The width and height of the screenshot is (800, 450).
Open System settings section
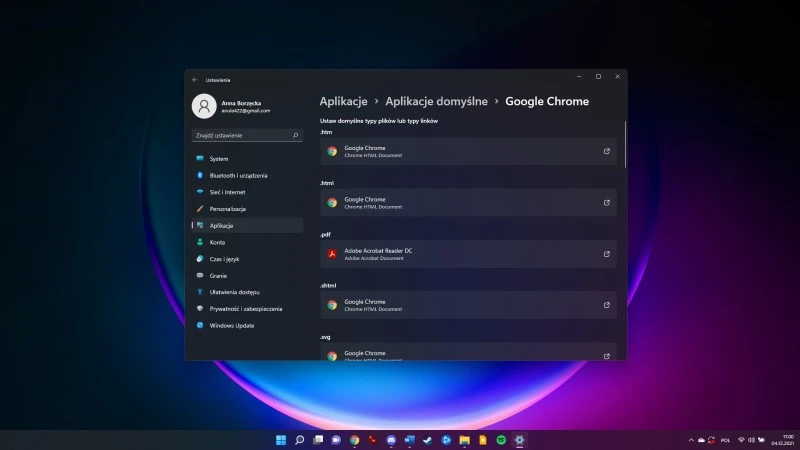[247, 159]
